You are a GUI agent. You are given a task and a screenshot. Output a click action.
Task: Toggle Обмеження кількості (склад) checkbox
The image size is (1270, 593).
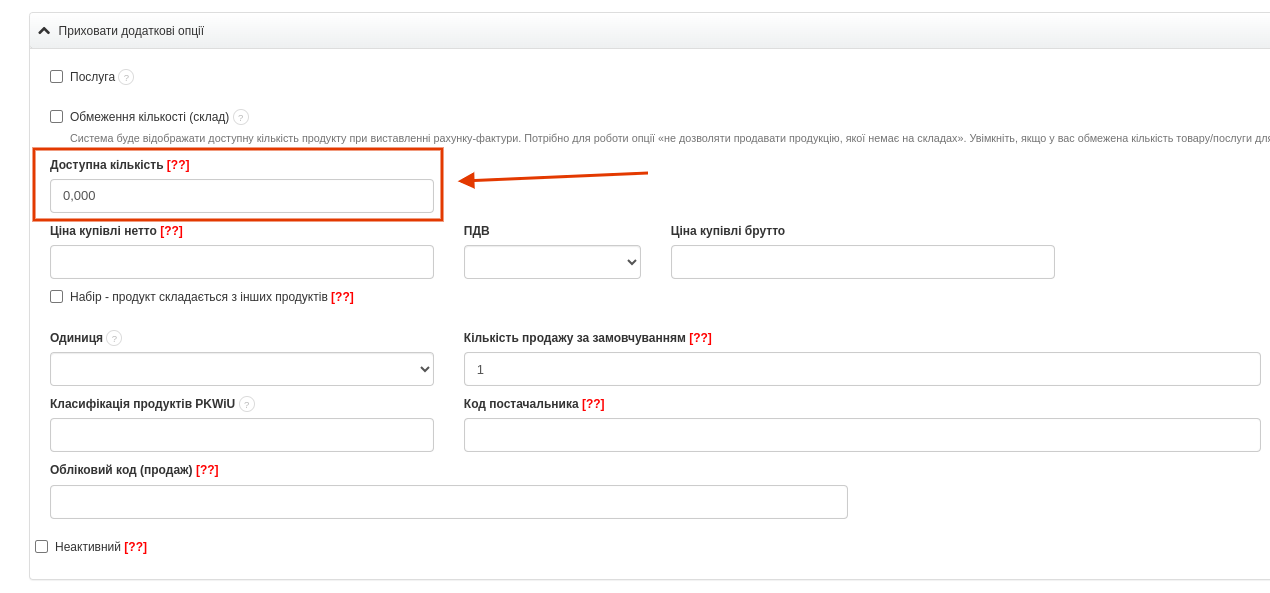(x=57, y=117)
